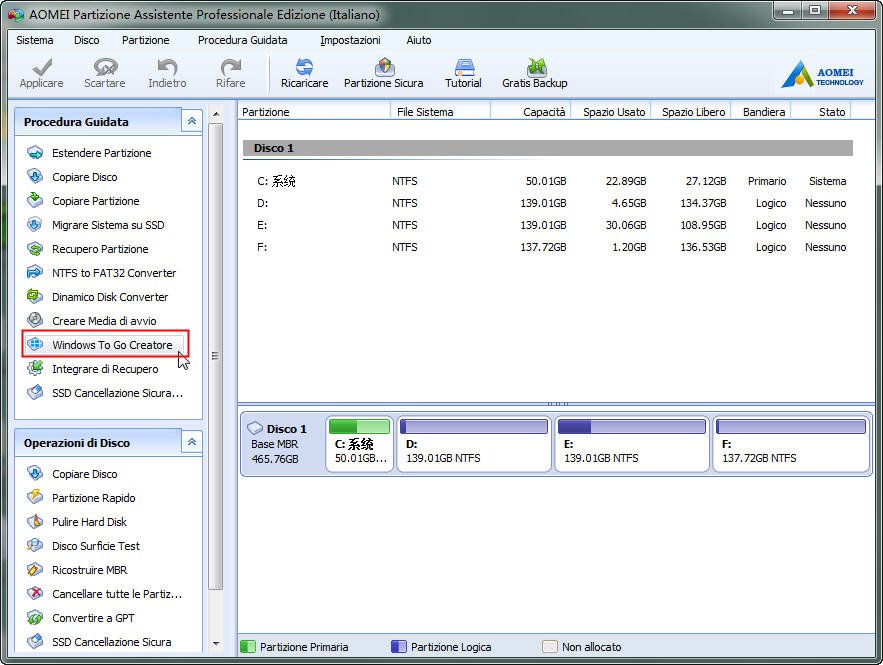This screenshot has height=665, width=883.
Task: Open the Sistema menu
Action: tap(35, 40)
